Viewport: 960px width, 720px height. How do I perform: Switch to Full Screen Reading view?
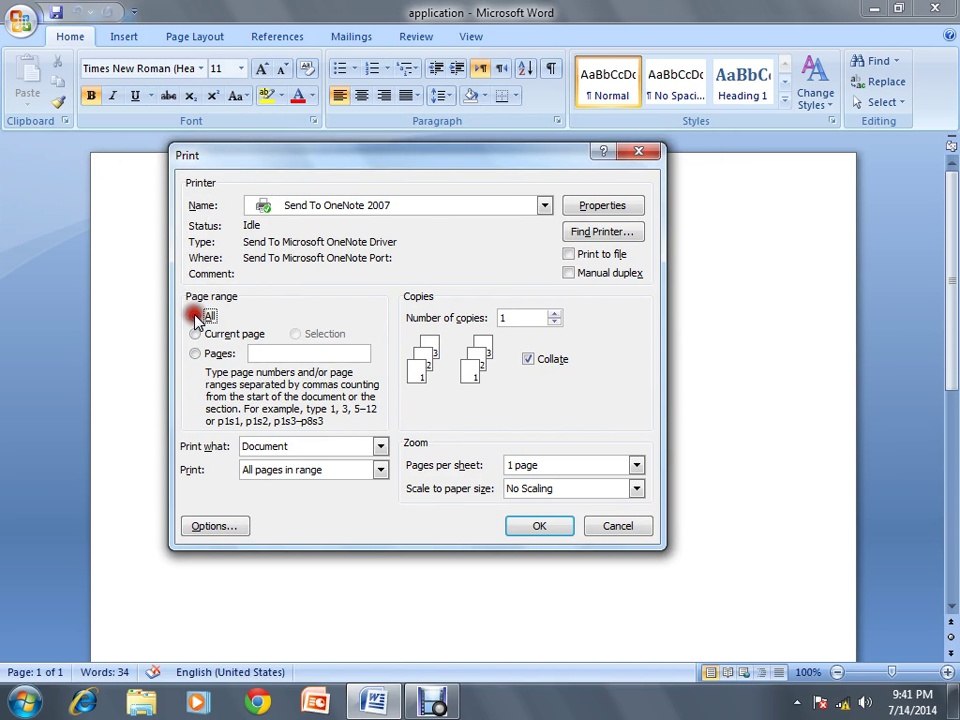pyautogui.click(x=727, y=672)
